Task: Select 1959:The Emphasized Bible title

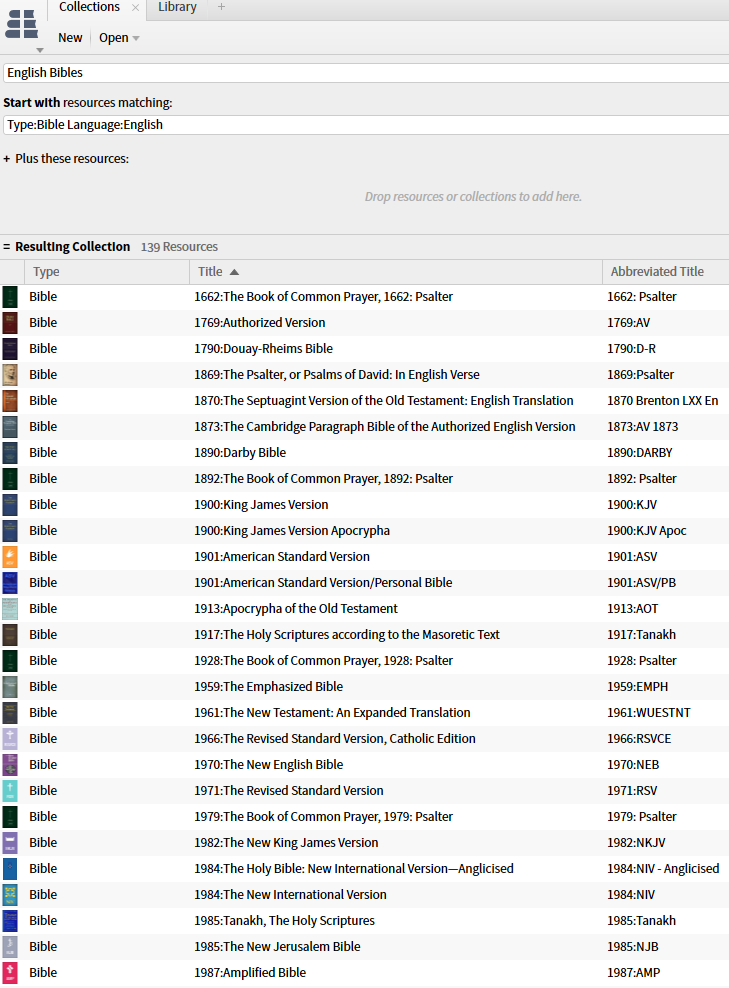Action: coord(268,687)
